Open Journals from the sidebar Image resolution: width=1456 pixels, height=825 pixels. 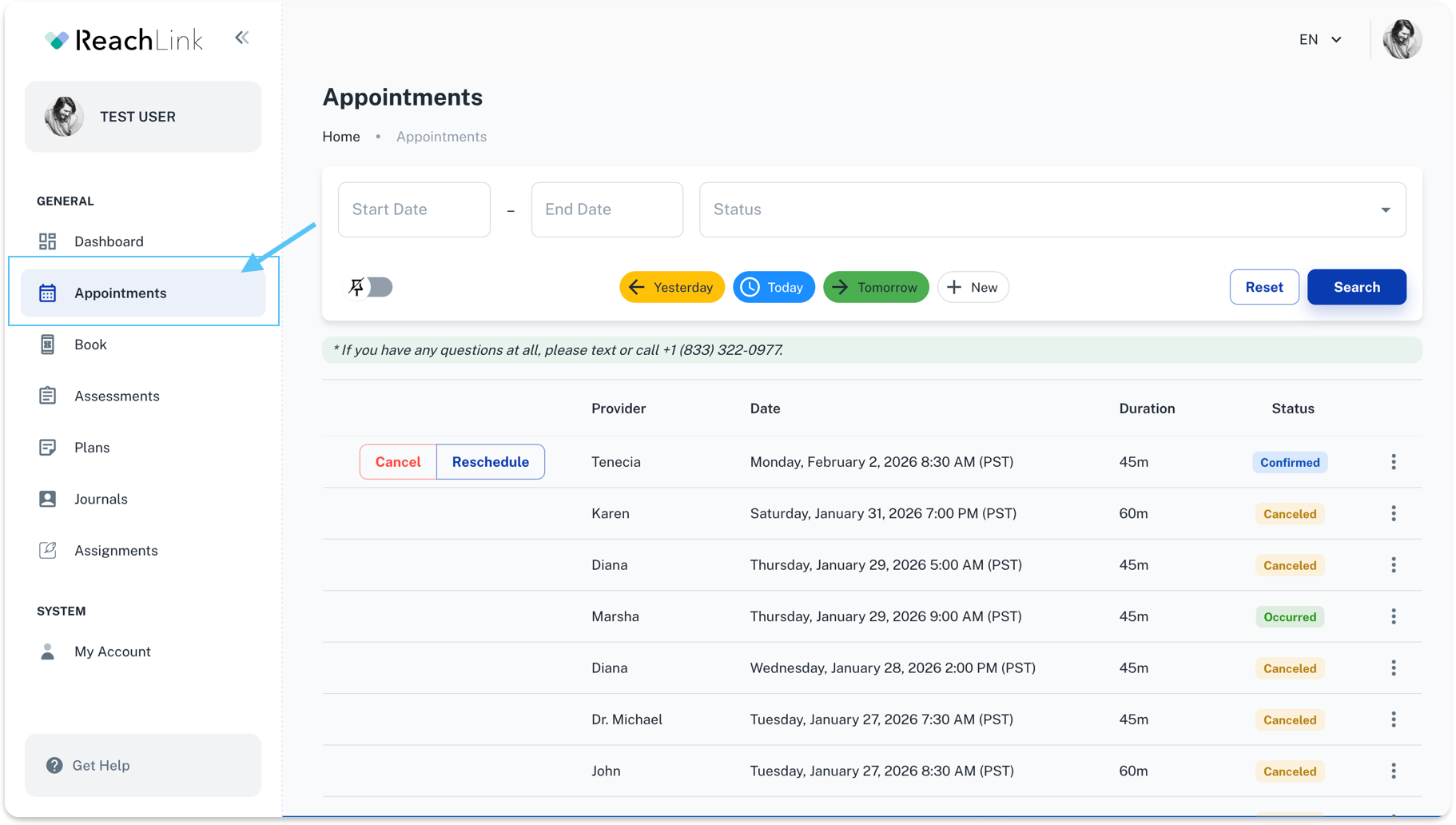(x=143, y=499)
